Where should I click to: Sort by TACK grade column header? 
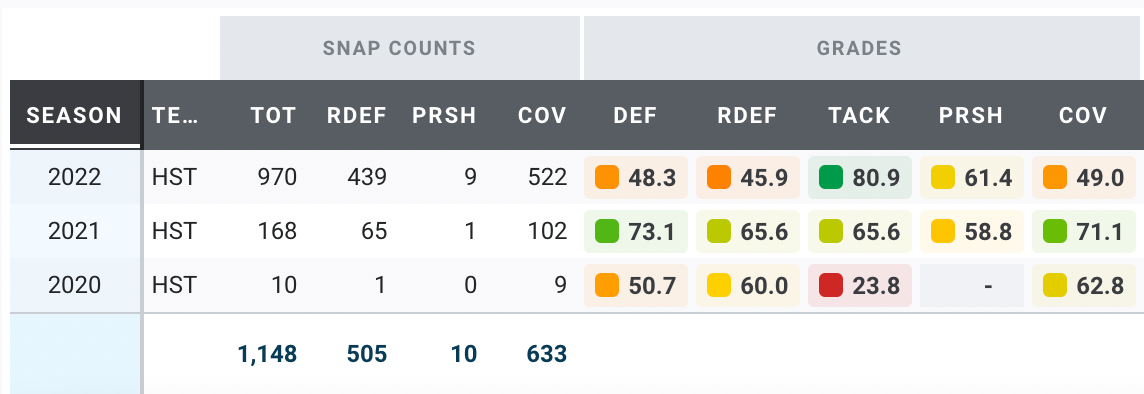(x=859, y=115)
